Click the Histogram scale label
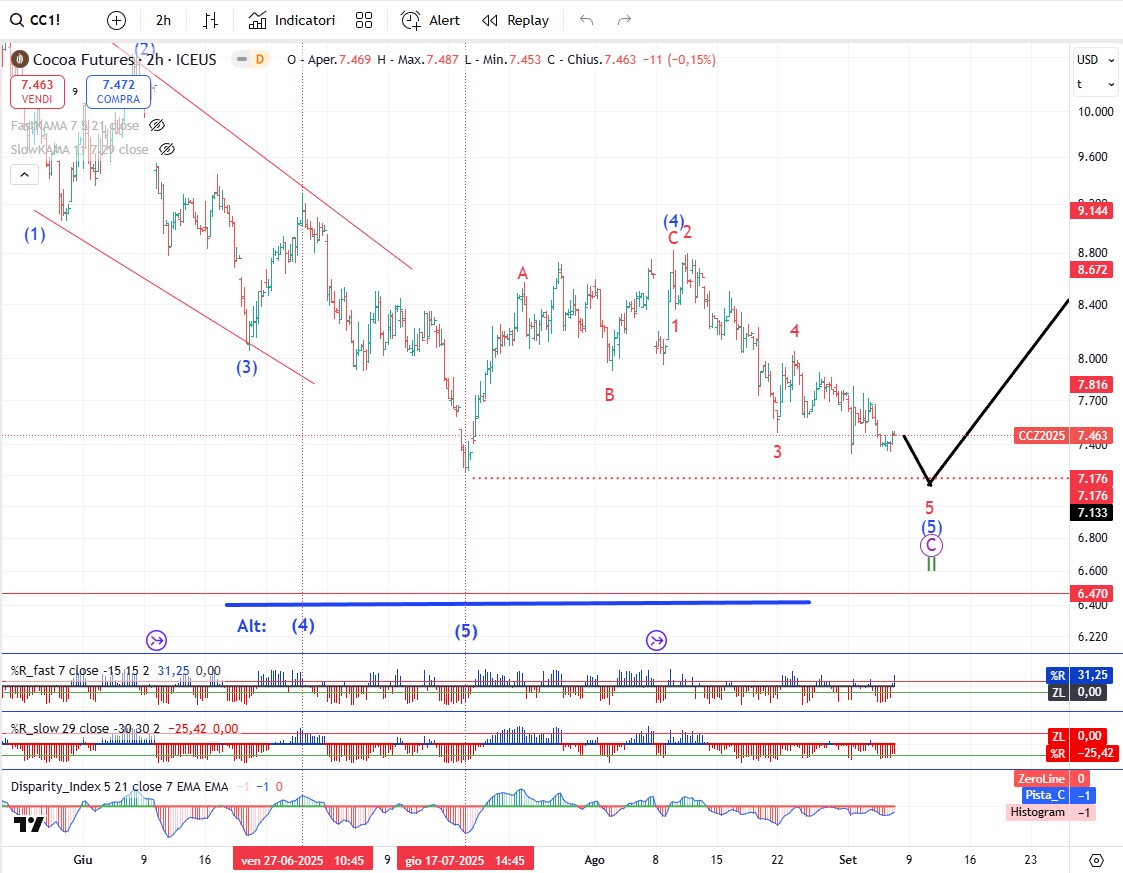 click(1037, 812)
